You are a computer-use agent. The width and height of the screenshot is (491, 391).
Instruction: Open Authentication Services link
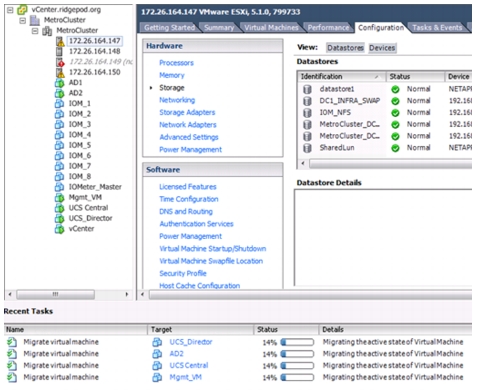click(196, 224)
